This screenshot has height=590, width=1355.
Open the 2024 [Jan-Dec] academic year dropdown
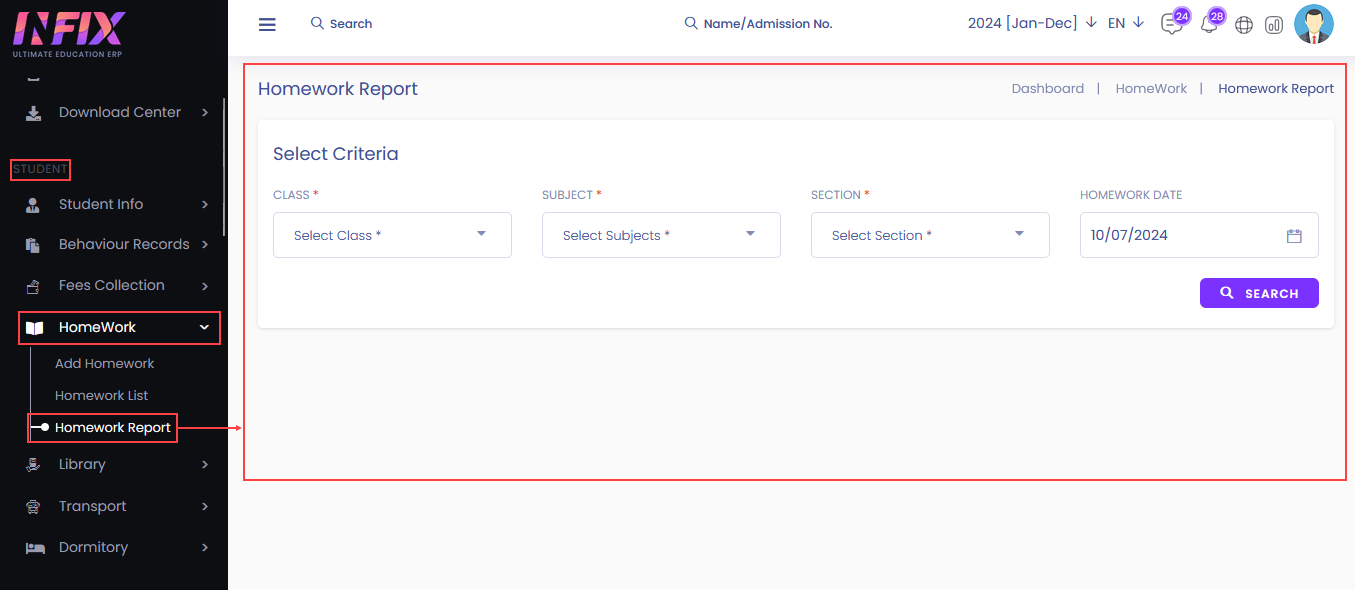1032,23
